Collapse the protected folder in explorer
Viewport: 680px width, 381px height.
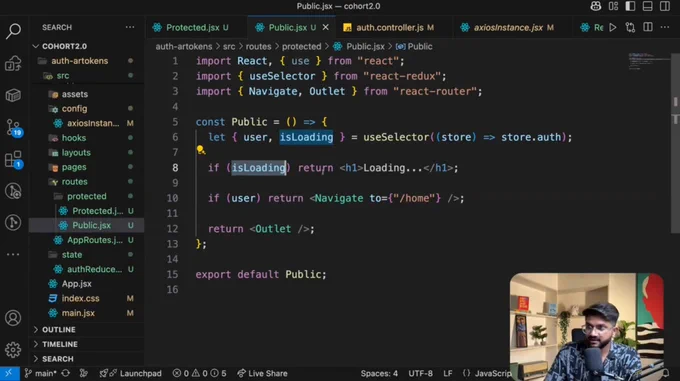87,196
